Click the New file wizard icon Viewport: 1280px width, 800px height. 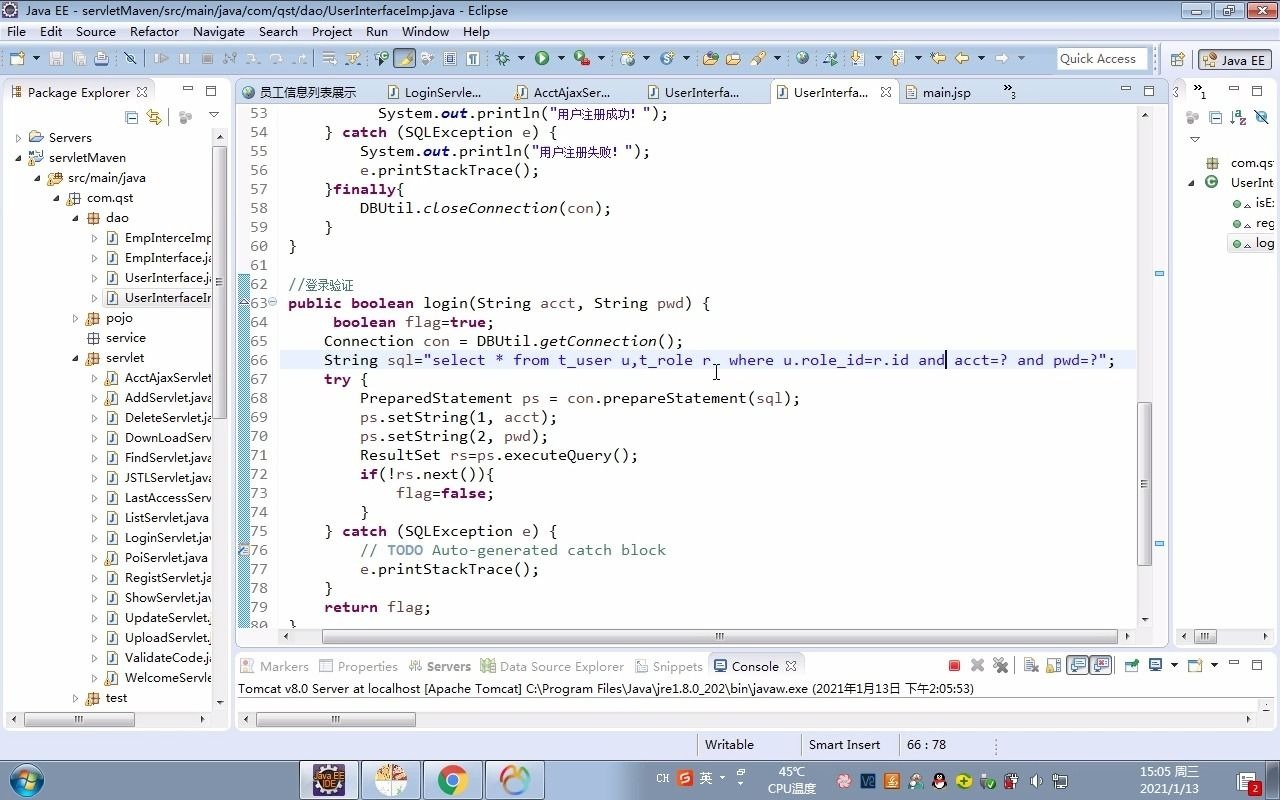pyautogui.click(x=17, y=59)
